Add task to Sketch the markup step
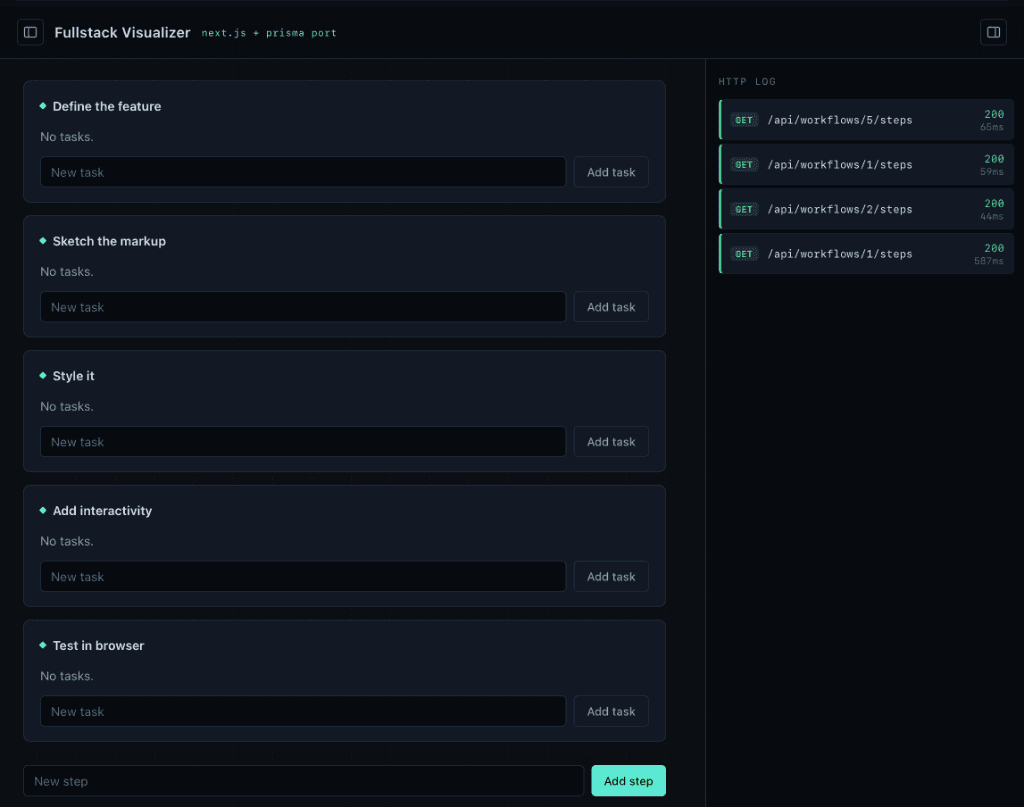Screen dimensions: 1024x807 point(611,307)
